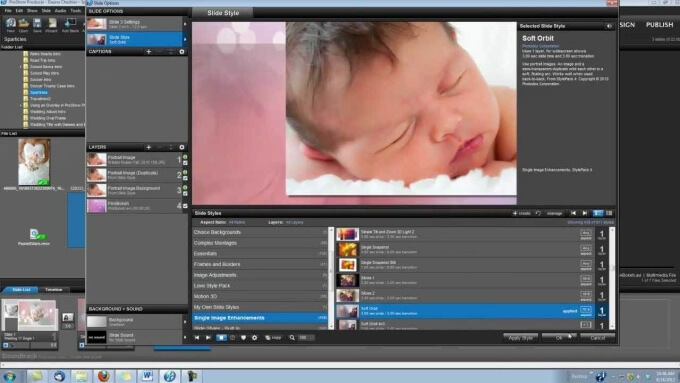680x383 pixels.
Task: Expand the Slide Sound options arrow
Action: 185,337
